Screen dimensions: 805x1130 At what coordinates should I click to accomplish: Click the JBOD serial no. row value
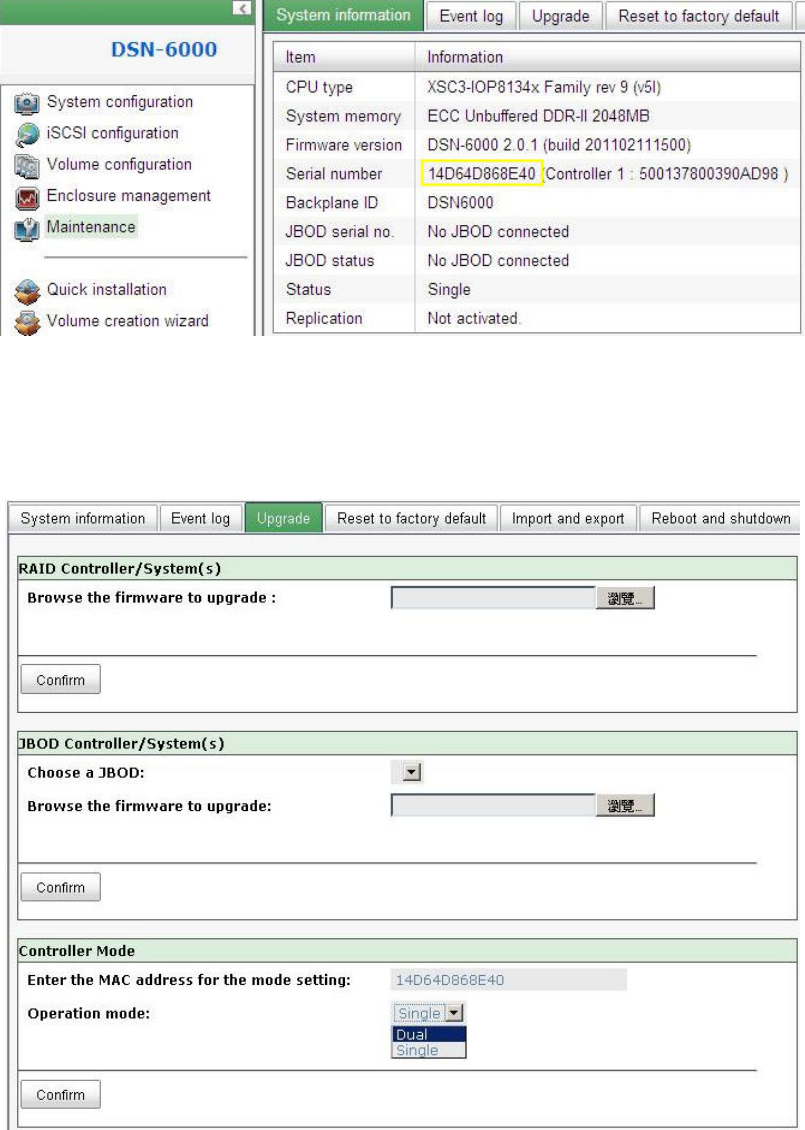(498, 231)
